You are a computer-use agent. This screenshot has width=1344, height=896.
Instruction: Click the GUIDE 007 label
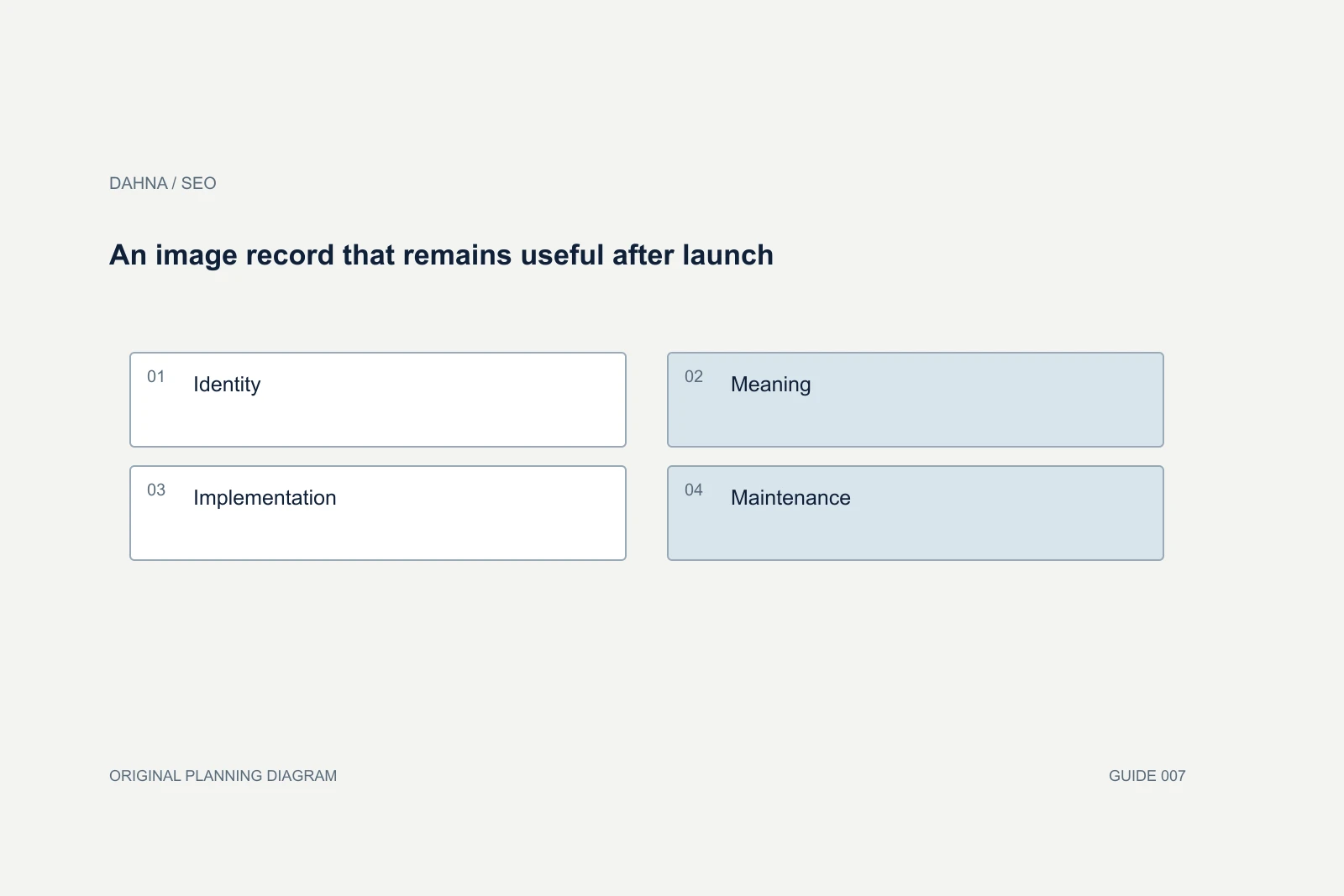pos(1147,776)
